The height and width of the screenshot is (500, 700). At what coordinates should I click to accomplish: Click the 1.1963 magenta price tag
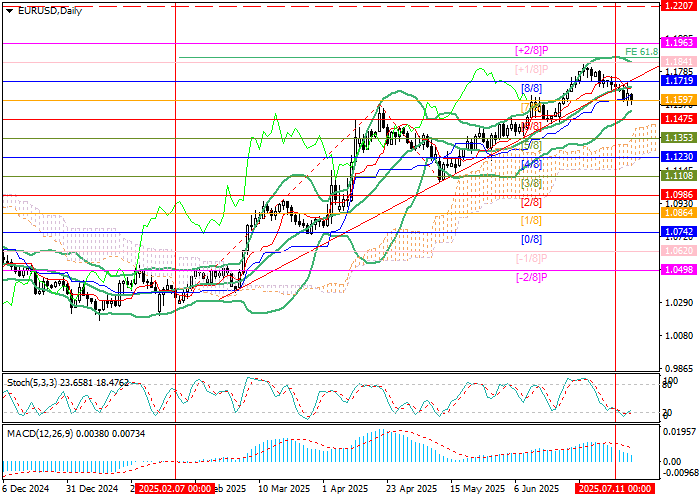[681, 43]
